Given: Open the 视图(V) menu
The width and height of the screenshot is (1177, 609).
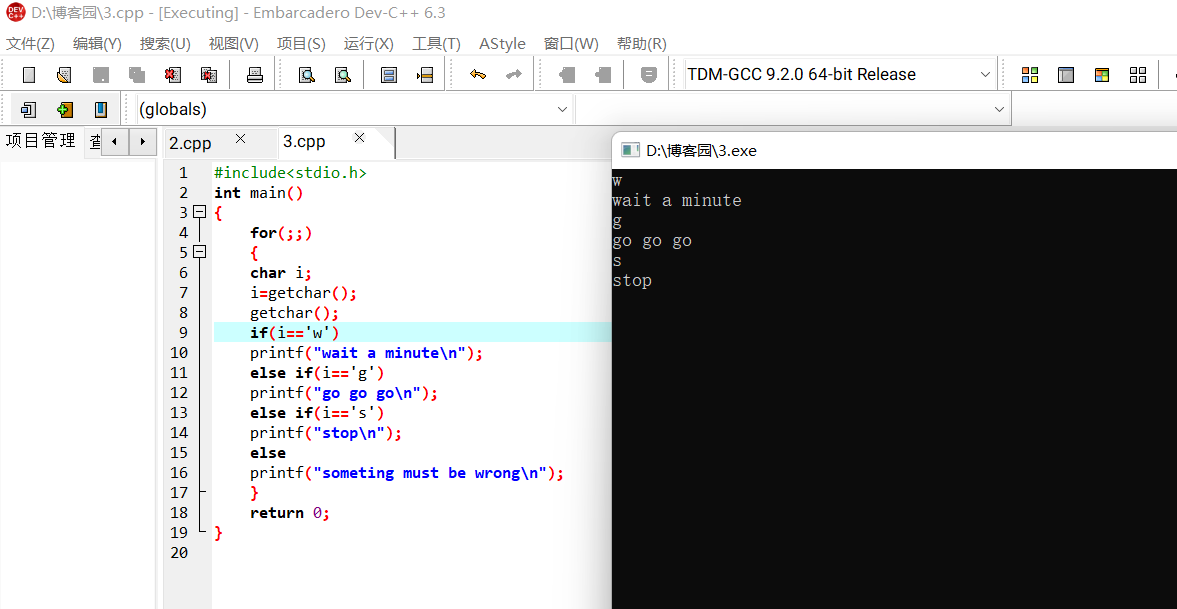Looking at the screenshot, I should click(233, 44).
